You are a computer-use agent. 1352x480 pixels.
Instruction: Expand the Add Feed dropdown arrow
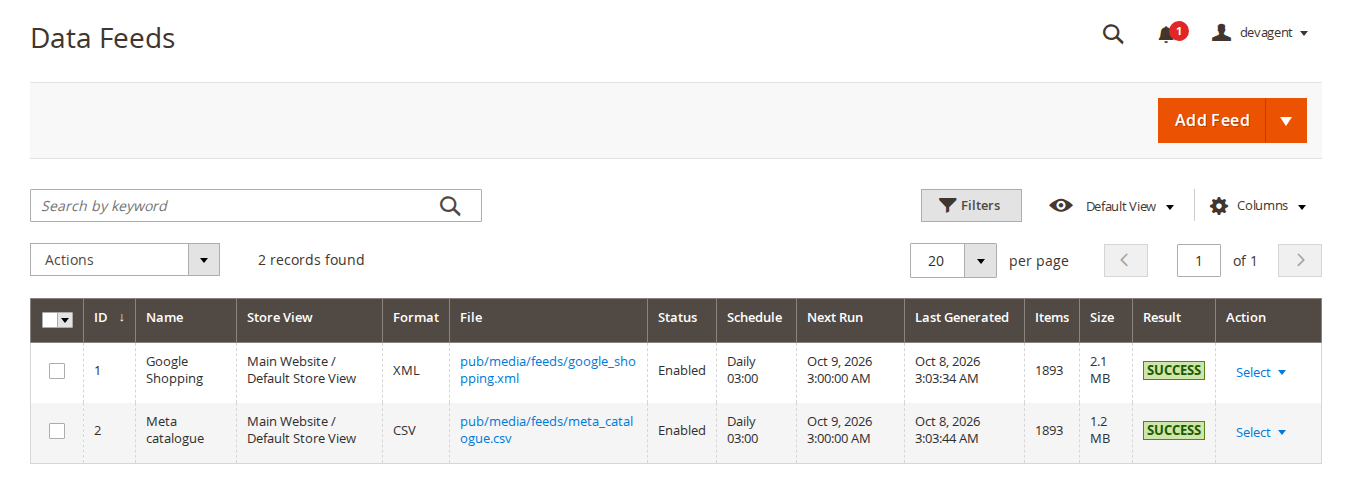1286,120
